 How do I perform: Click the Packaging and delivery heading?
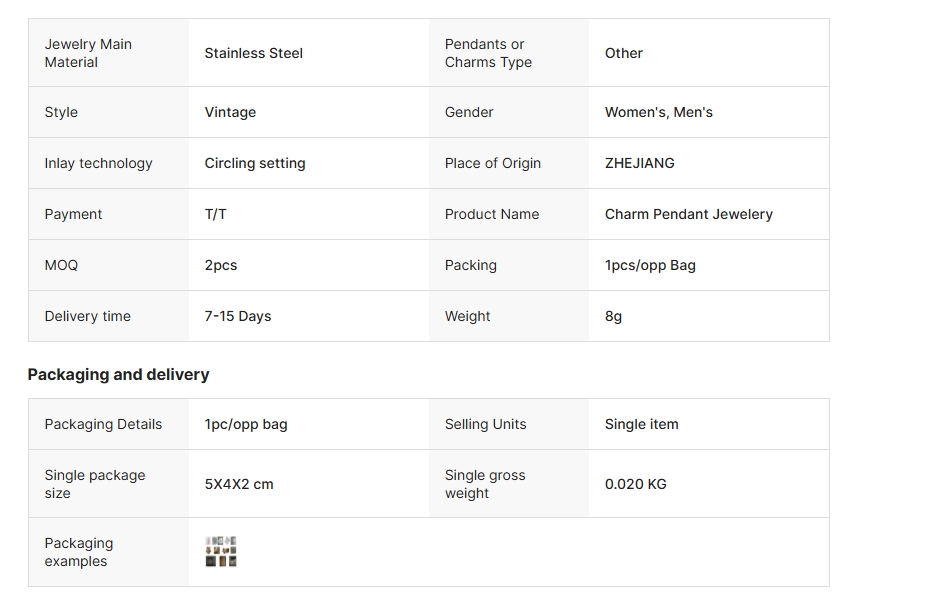click(x=119, y=375)
